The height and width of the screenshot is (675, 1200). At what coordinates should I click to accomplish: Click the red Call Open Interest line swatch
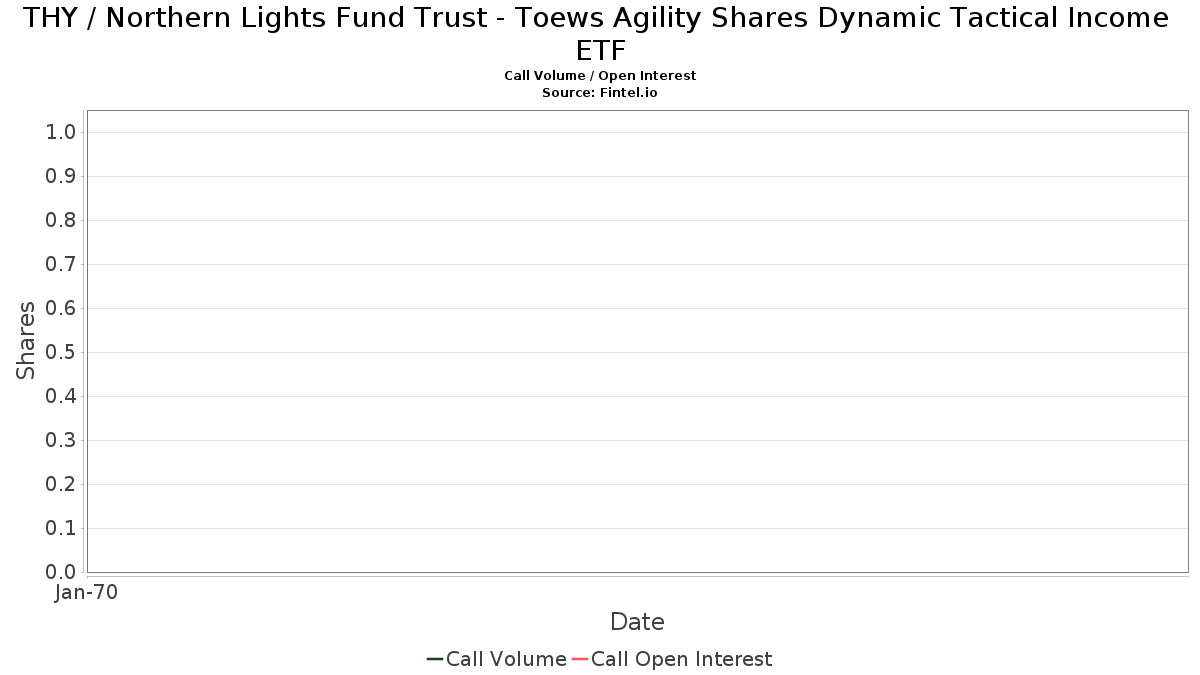580,659
